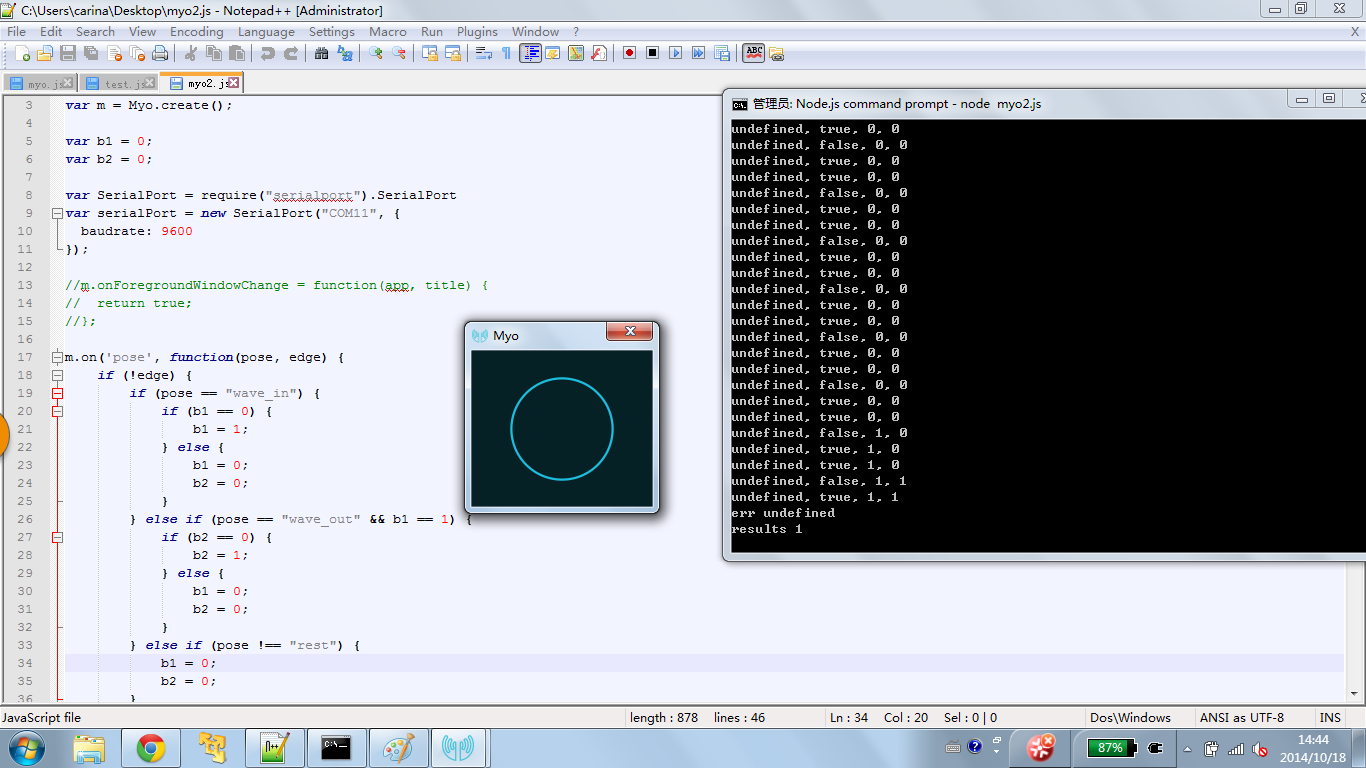Click the Undo arrow icon
Screen dimensions: 1366x768
268,53
